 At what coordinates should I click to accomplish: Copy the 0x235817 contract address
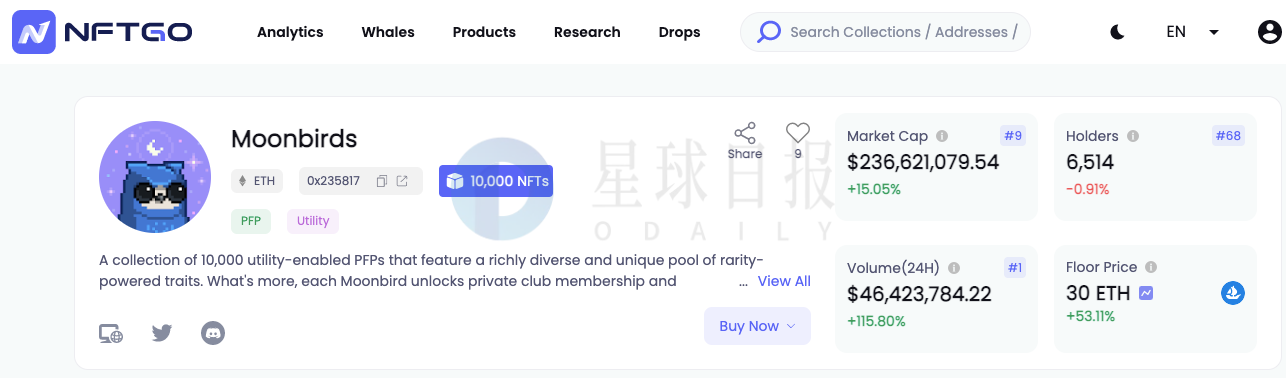pos(381,181)
